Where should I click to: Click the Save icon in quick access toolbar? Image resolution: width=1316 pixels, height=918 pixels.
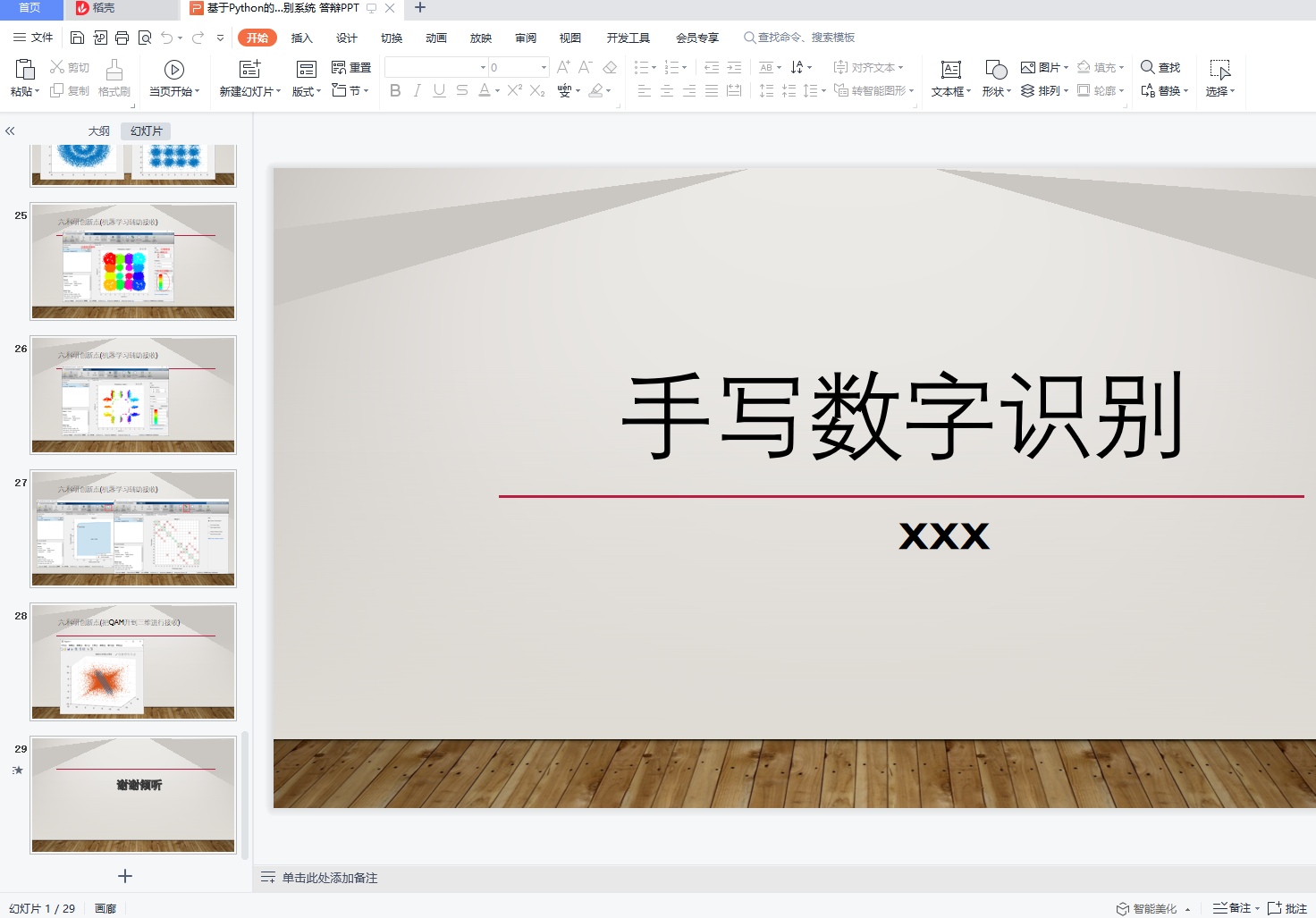pos(77,38)
